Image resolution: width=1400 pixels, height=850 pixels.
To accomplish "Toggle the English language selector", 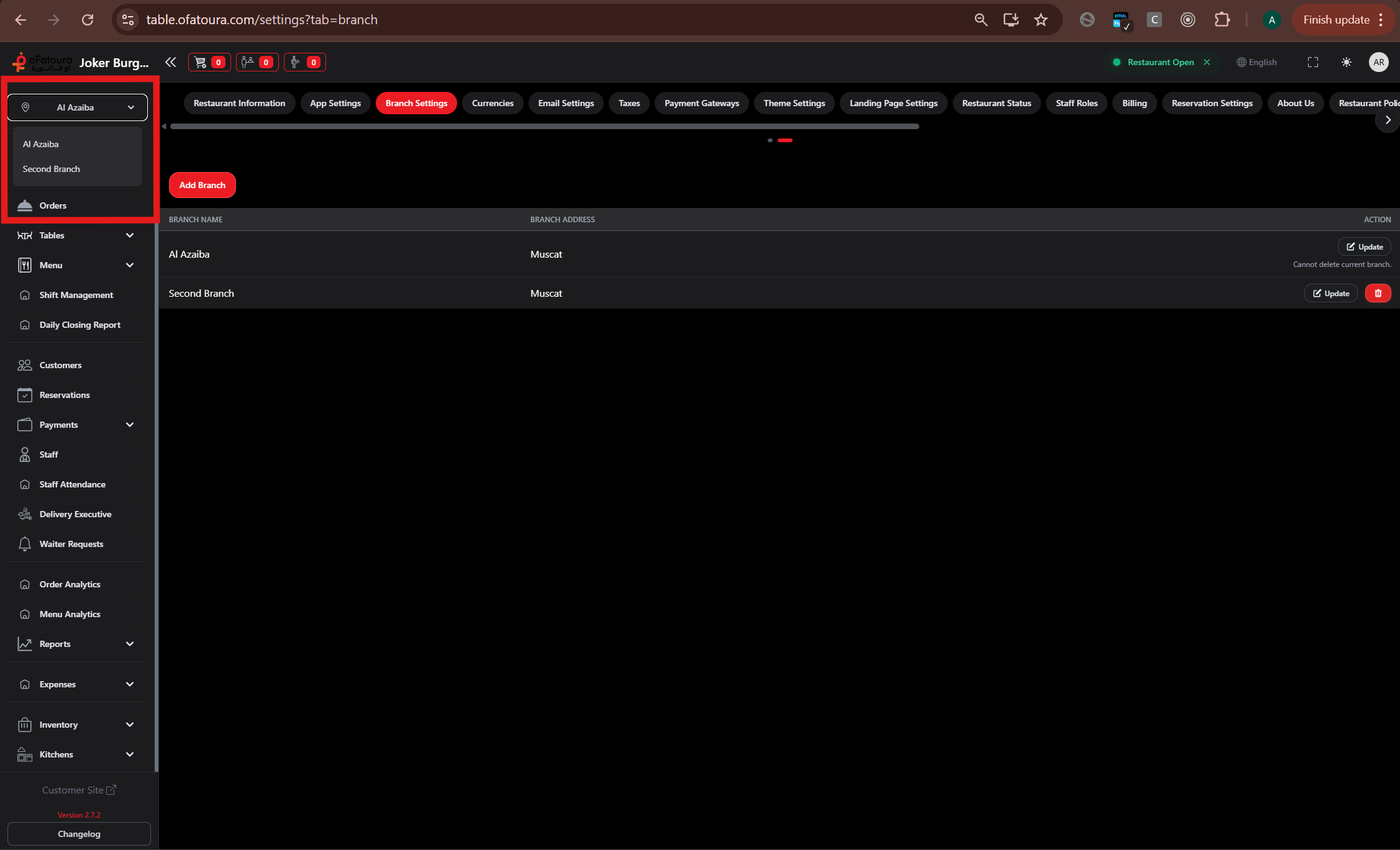I will 1256,62.
